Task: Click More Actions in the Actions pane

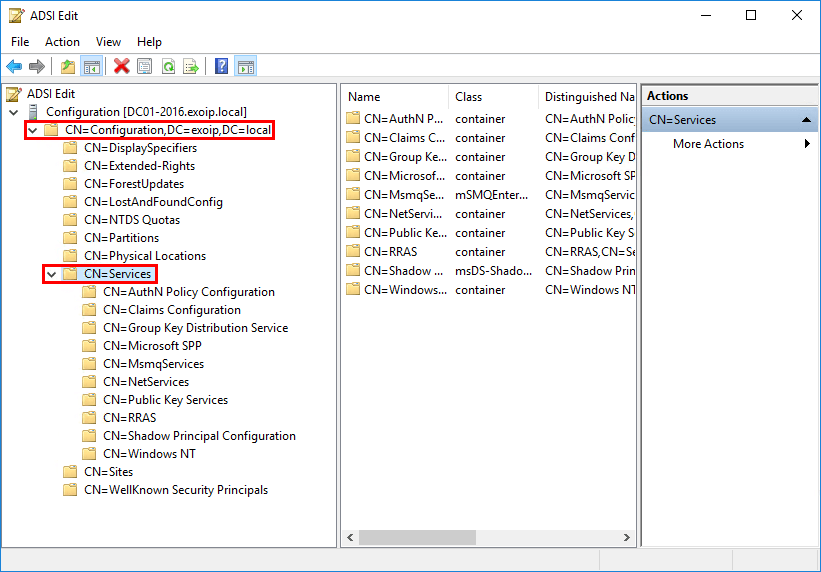Action: pos(708,144)
